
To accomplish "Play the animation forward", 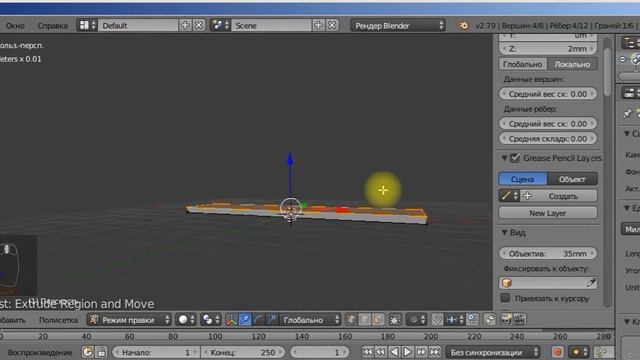I will pyautogui.click(x=407, y=352).
